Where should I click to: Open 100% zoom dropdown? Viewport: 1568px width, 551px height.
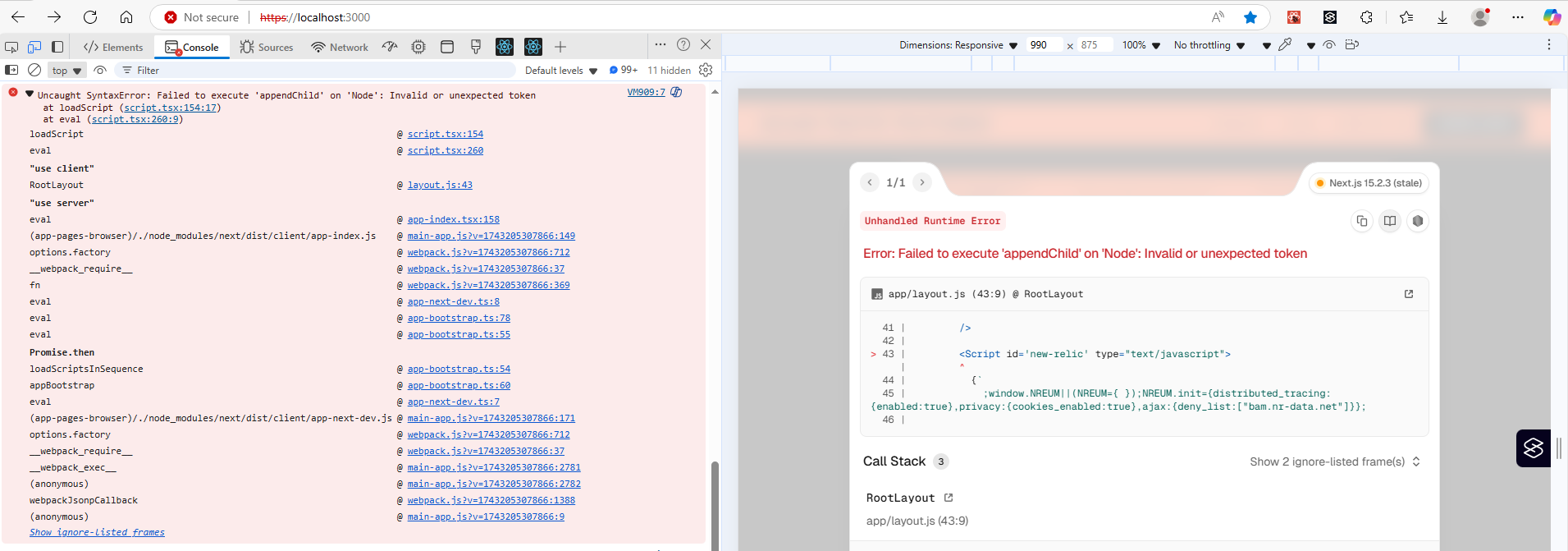pyautogui.click(x=1141, y=45)
